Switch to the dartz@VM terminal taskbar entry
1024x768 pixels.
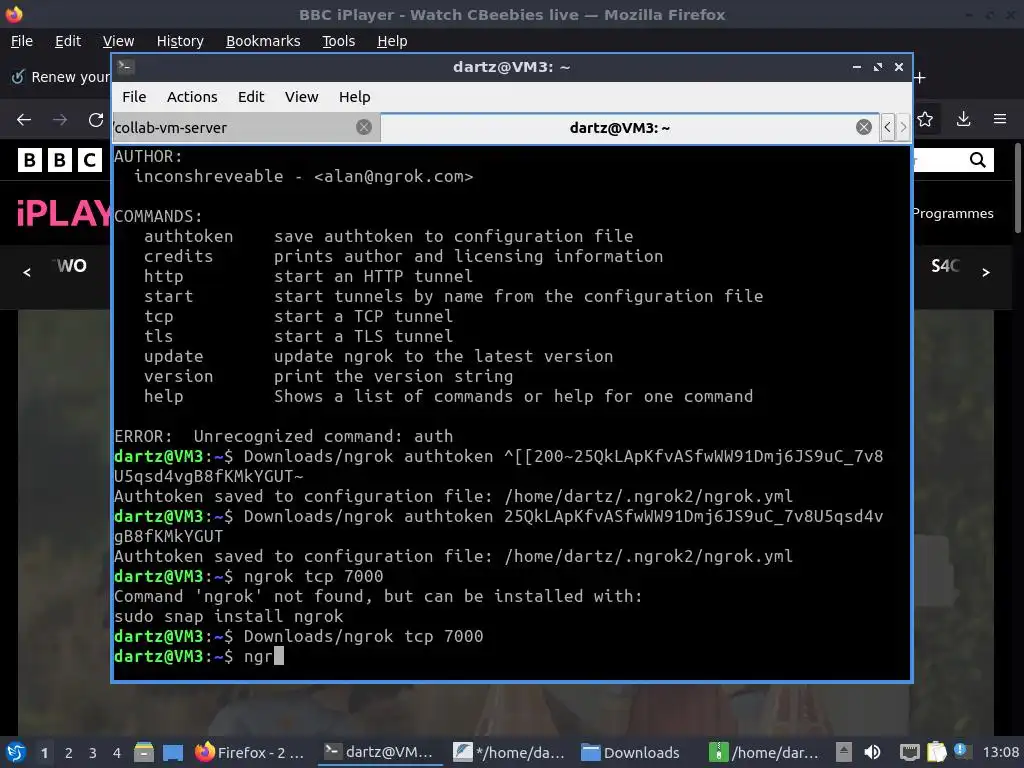pyautogui.click(x=379, y=752)
